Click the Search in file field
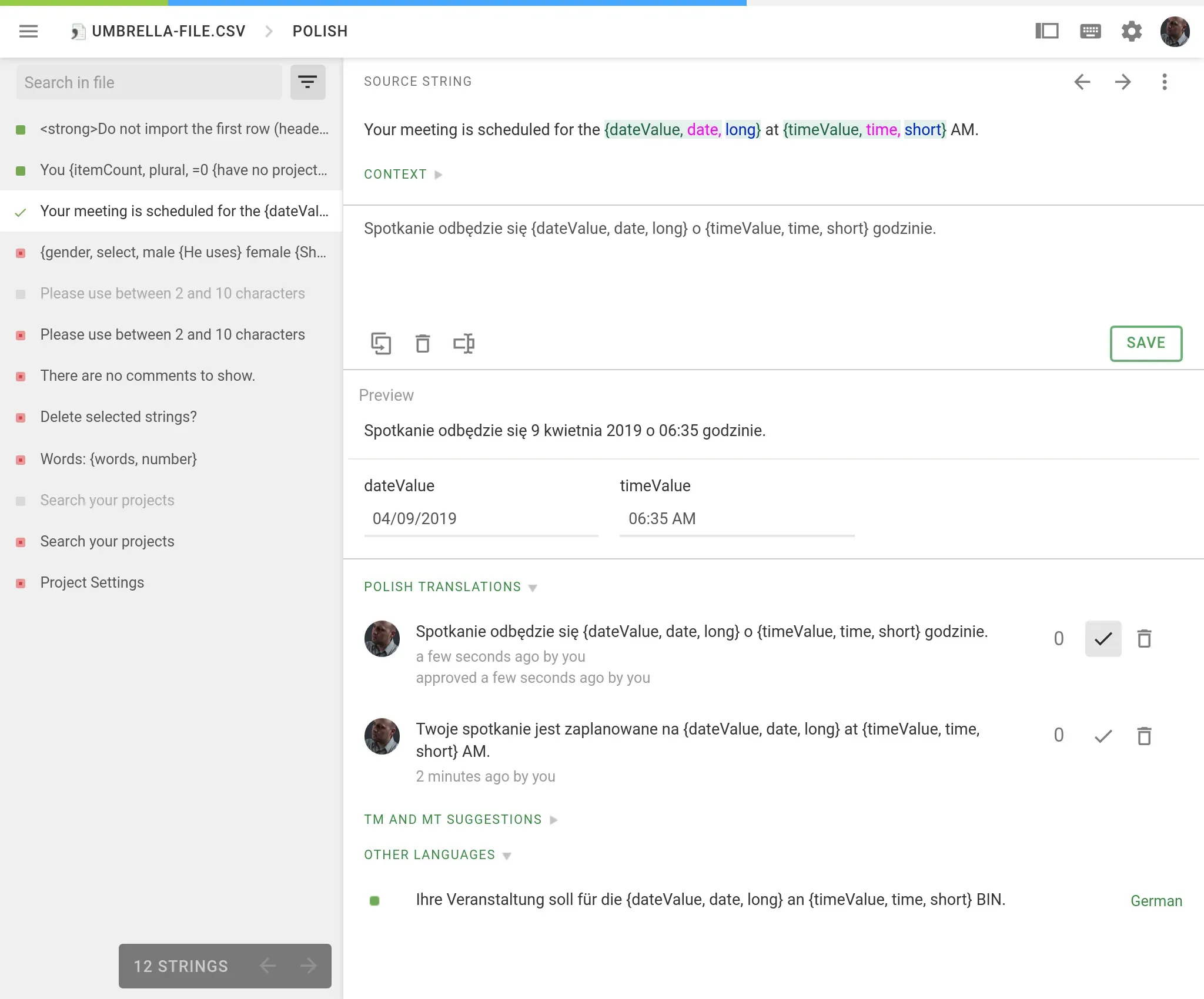 tap(149, 82)
